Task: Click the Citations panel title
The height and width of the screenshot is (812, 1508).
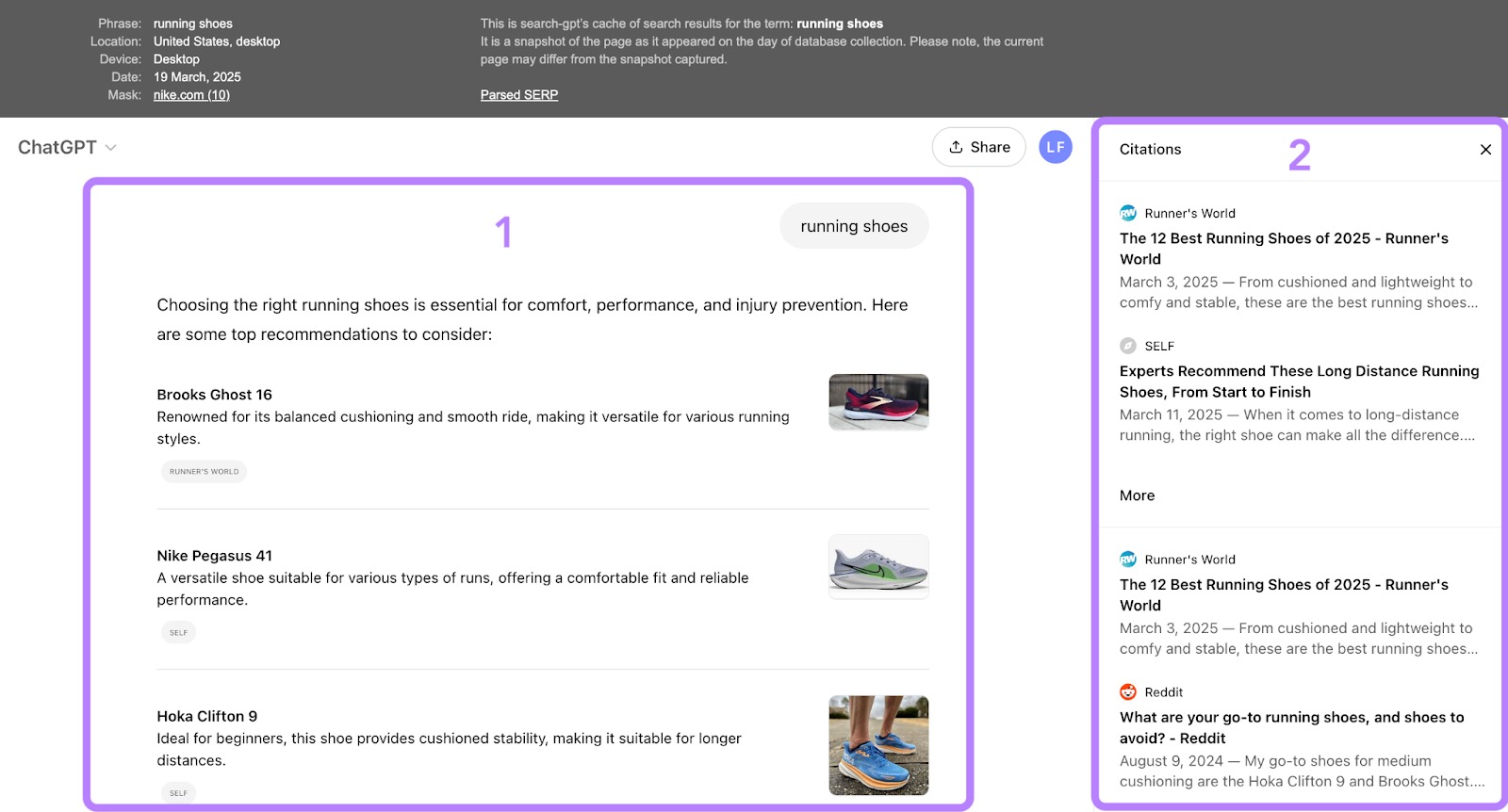Action: [x=1150, y=150]
